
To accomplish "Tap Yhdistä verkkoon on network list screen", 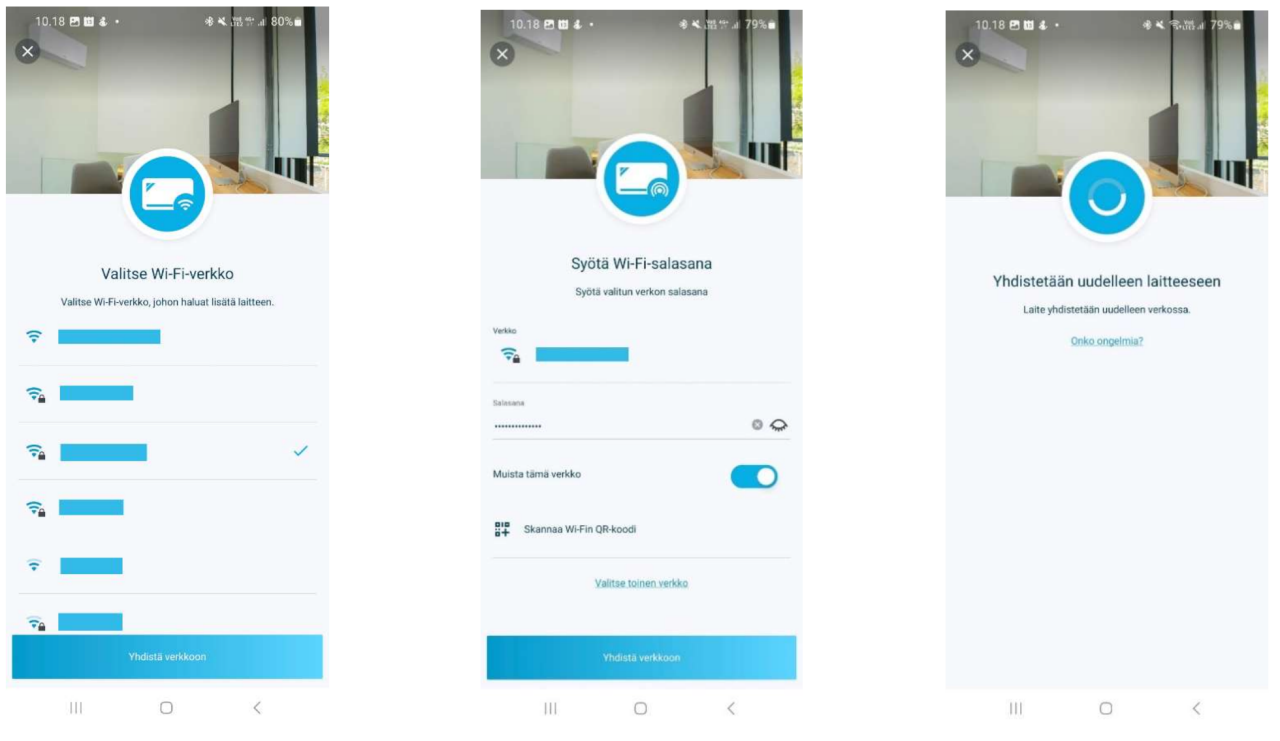I will click(x=167, y=657).
